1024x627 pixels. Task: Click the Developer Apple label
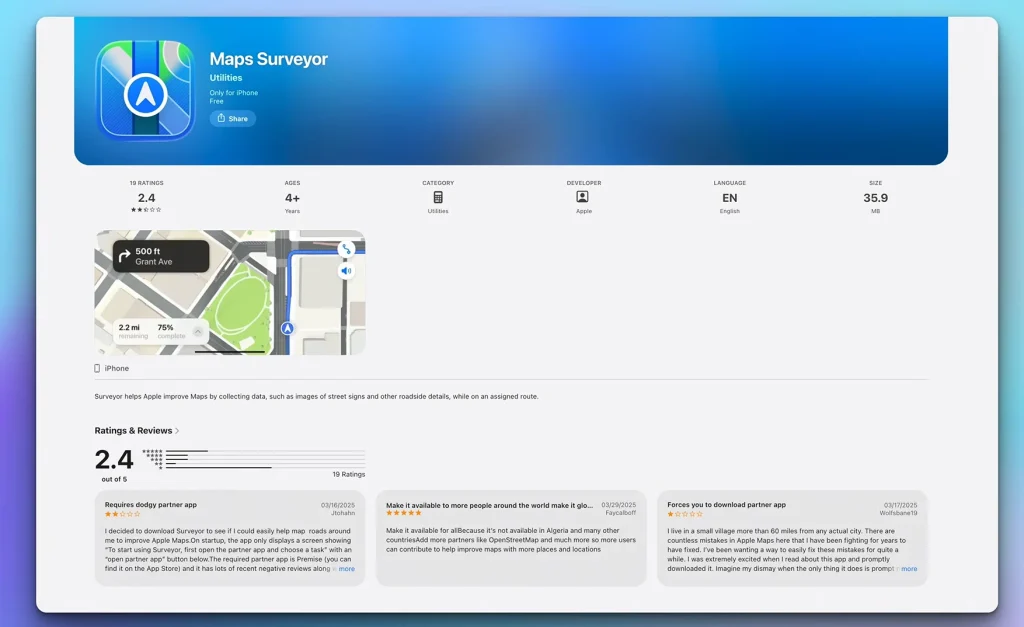tap(584, 211)
